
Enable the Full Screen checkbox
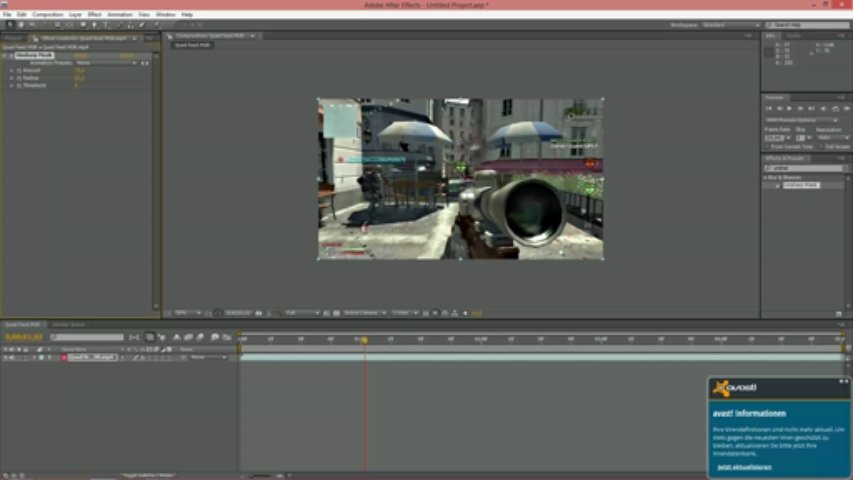click(822, 146)
